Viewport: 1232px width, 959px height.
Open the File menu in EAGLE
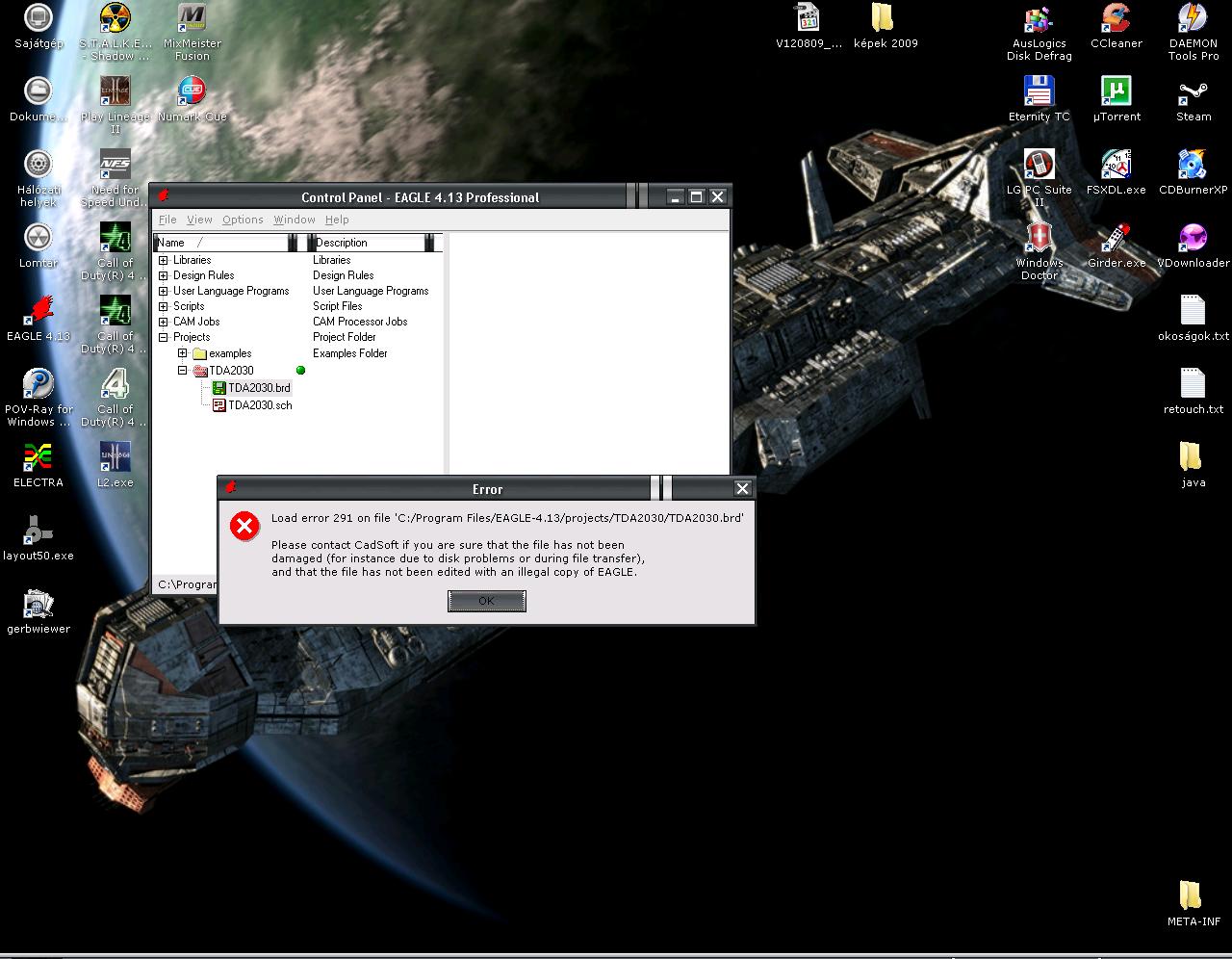[x=167, y=220]
